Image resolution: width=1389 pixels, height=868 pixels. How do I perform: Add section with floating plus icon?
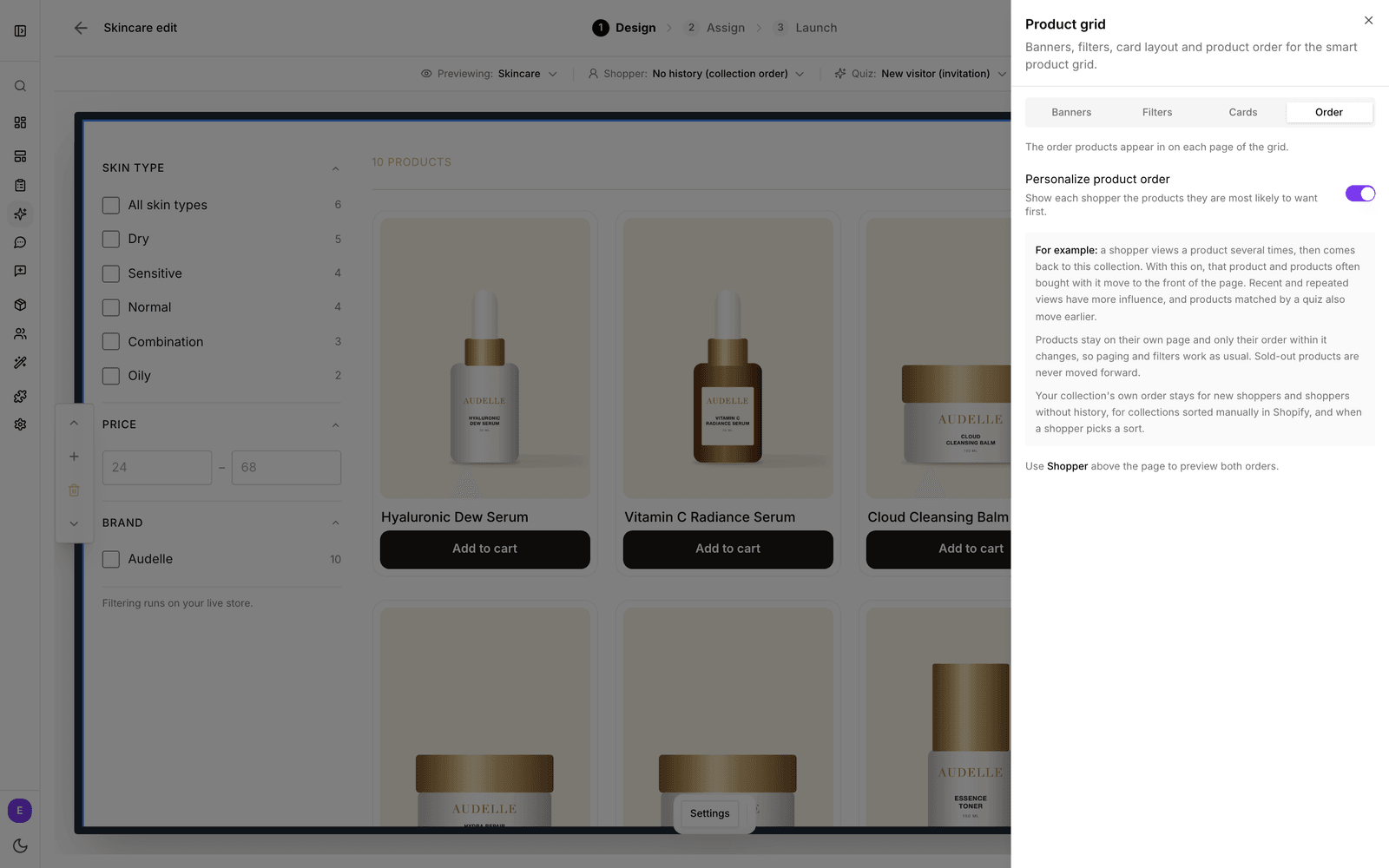tap(74, 457)
